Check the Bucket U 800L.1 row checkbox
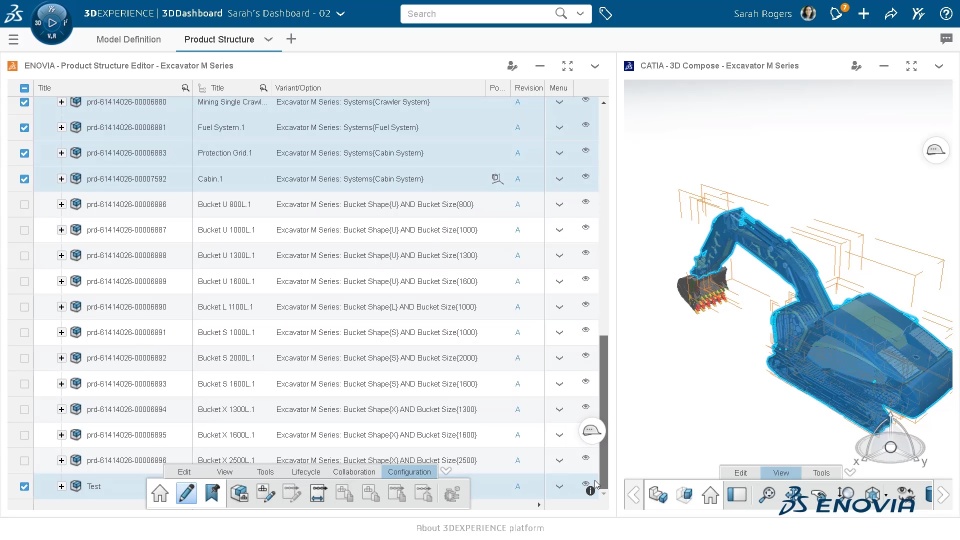The image size is (960, 540). point(24,204)
